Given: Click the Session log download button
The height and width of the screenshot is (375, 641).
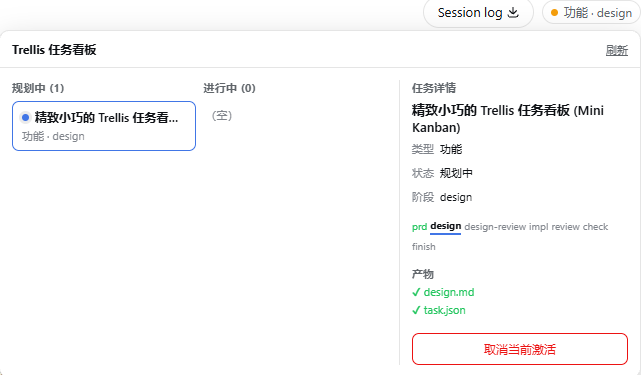Looking at the screenshot, I should click(478, 13).
